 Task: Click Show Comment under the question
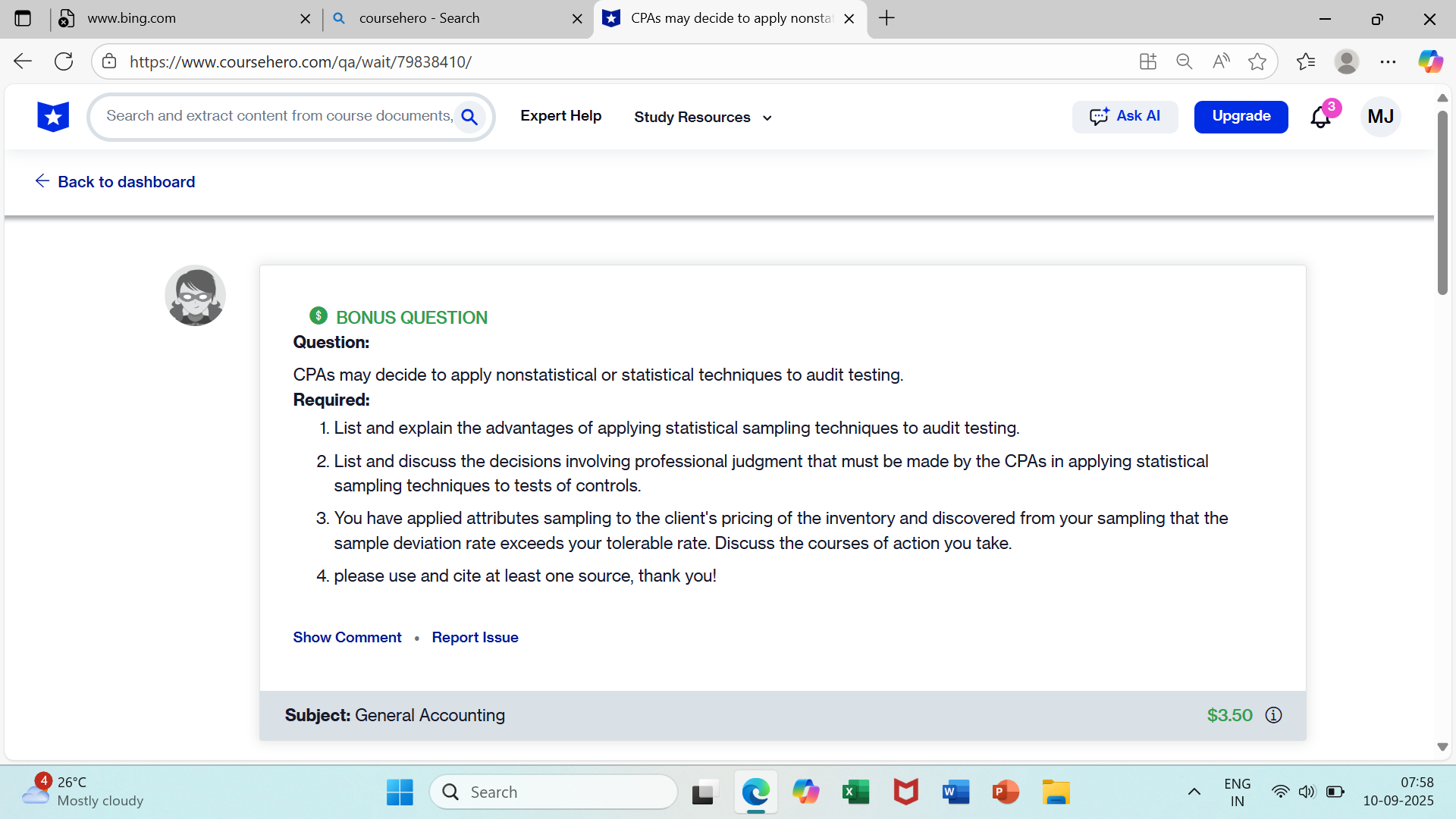[347, 637]
